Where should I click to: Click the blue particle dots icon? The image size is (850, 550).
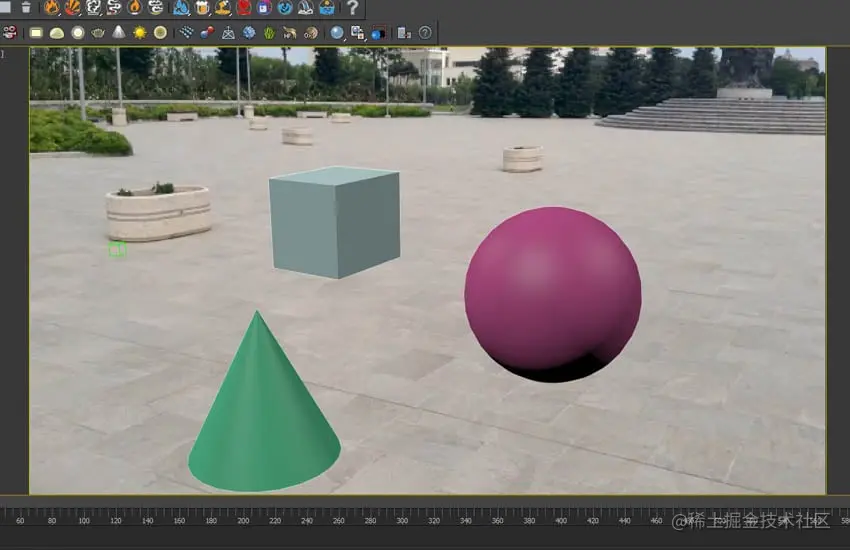[x=186, y=33]
